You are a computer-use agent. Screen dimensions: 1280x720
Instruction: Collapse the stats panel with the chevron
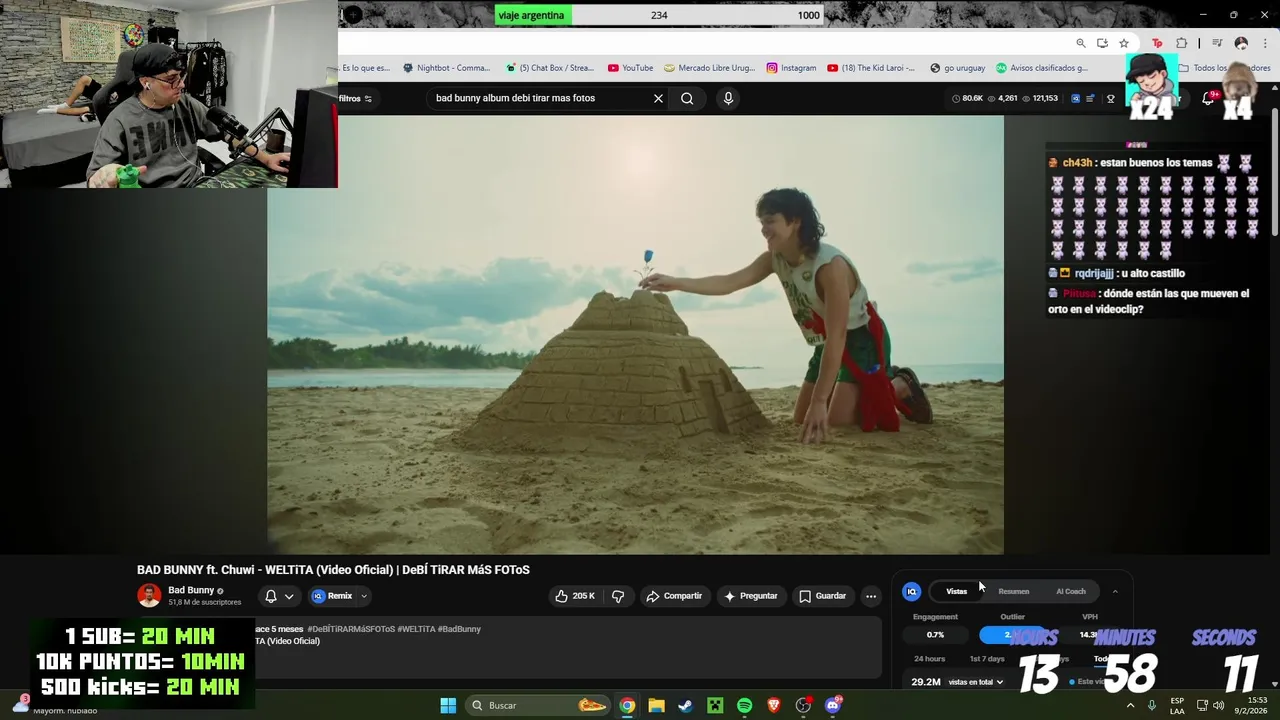click(1115, 591)
